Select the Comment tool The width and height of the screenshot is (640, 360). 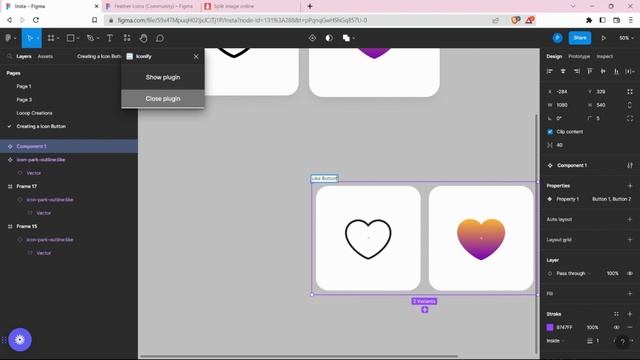tap(160, 38)
